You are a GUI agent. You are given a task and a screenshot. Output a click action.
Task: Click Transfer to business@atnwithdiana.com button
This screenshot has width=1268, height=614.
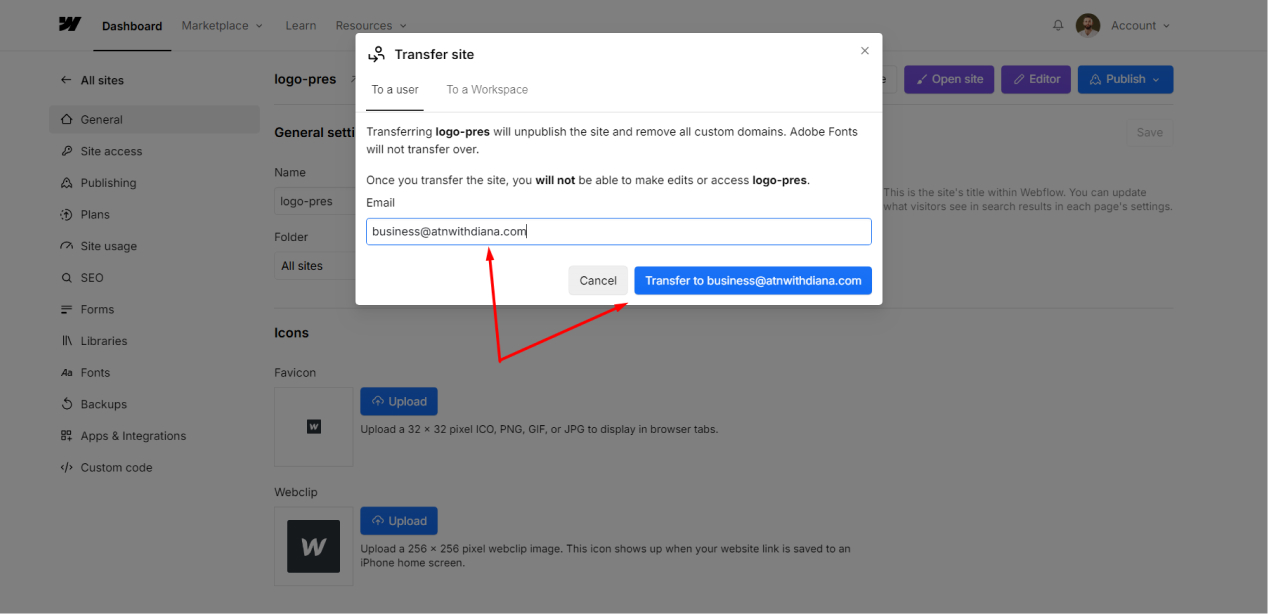[x=753, y=280]
